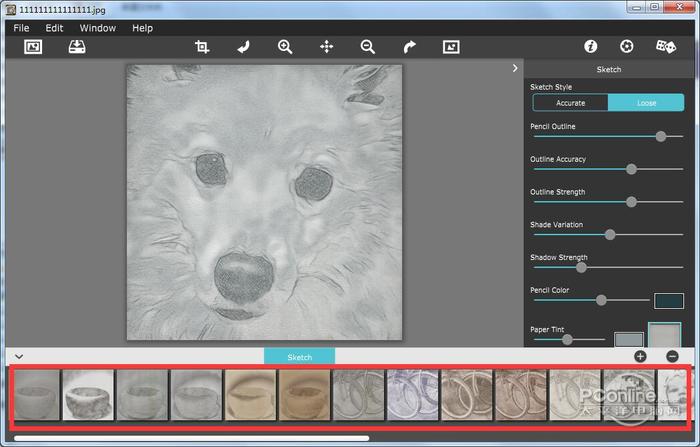Collapse the presets strip chevron
The image size is (700, 447).
coord(19,356)
